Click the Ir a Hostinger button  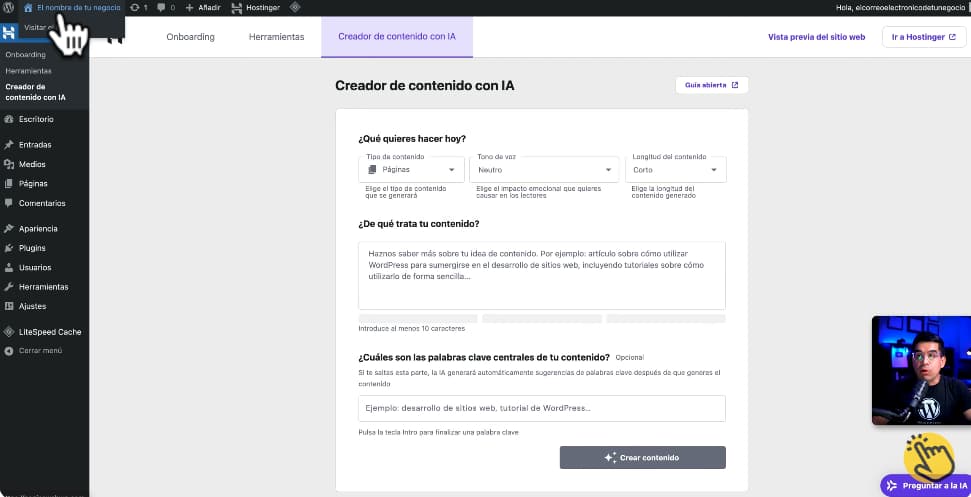924,37
